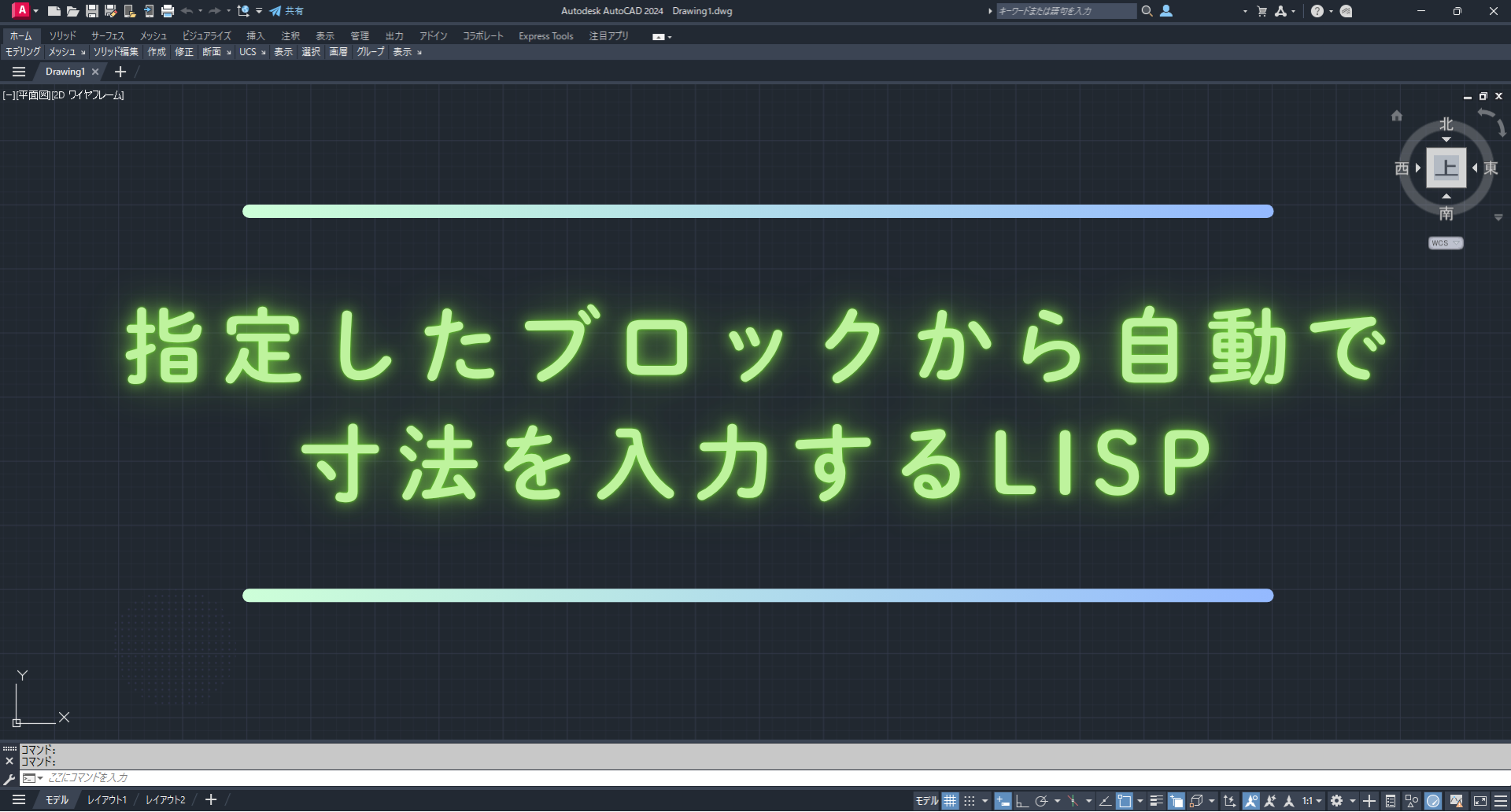Toggle Dynamic Input in status bar
The image size is (1511, 812).
tap(1003, 801)
